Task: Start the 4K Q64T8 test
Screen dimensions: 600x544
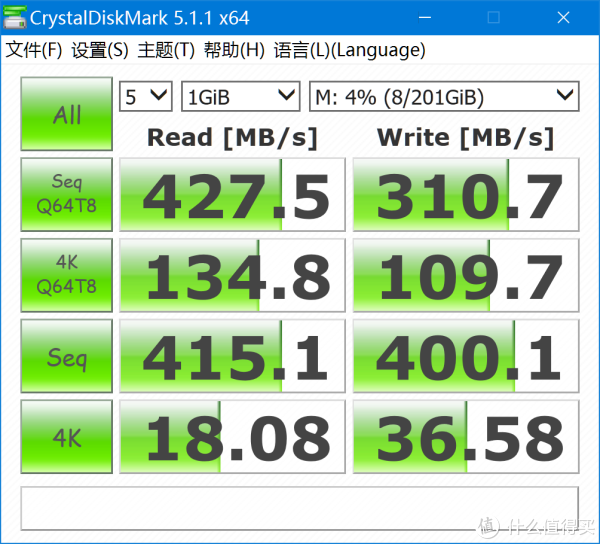Action: (67, 275)
